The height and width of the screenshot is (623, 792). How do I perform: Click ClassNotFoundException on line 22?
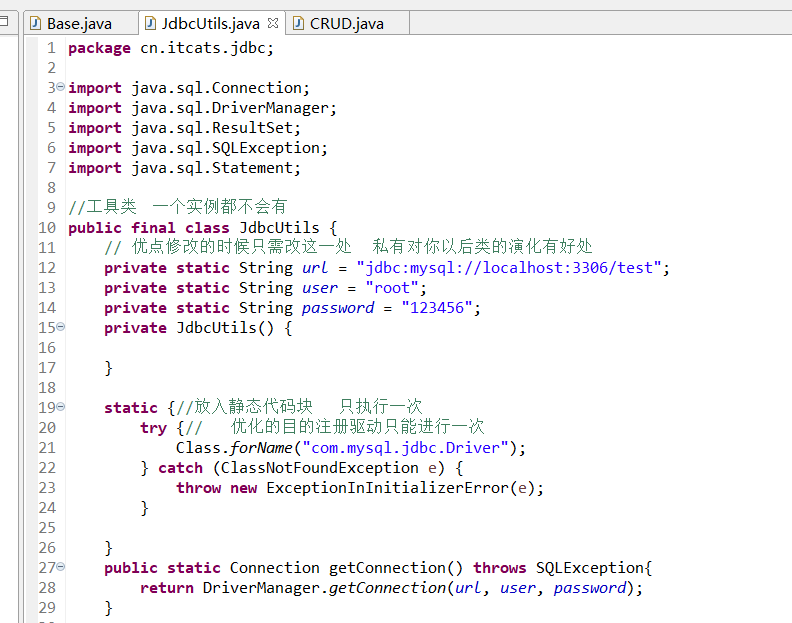click(x=319, y=468)
